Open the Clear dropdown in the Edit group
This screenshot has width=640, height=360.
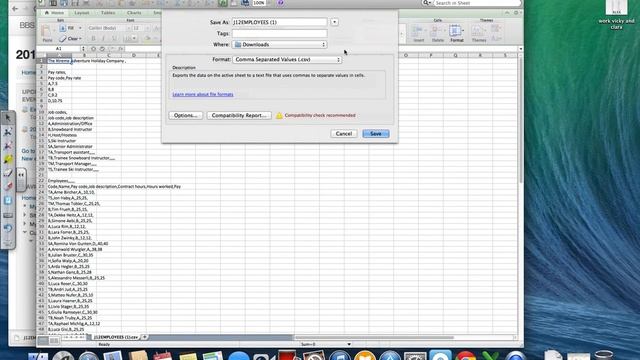(70, 39)
